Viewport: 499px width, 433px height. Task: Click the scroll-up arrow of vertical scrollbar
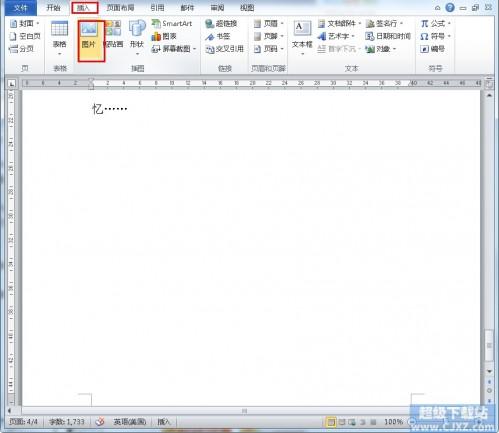(x=489, y=95)
